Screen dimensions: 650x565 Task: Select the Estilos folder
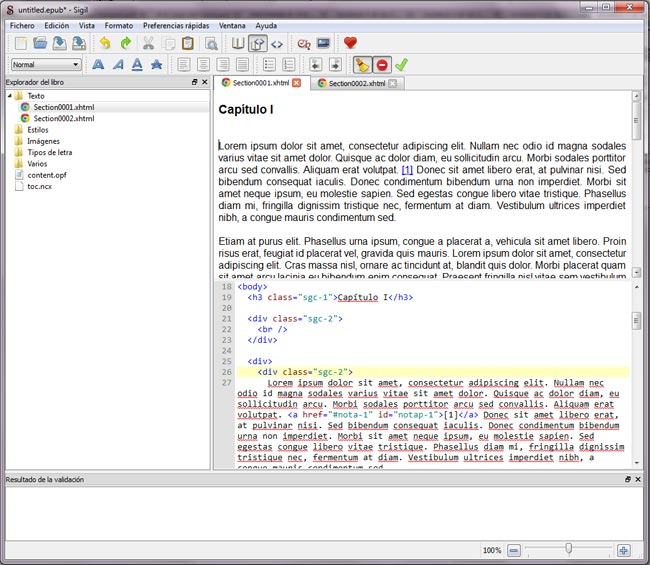click(x=38, y=130)
